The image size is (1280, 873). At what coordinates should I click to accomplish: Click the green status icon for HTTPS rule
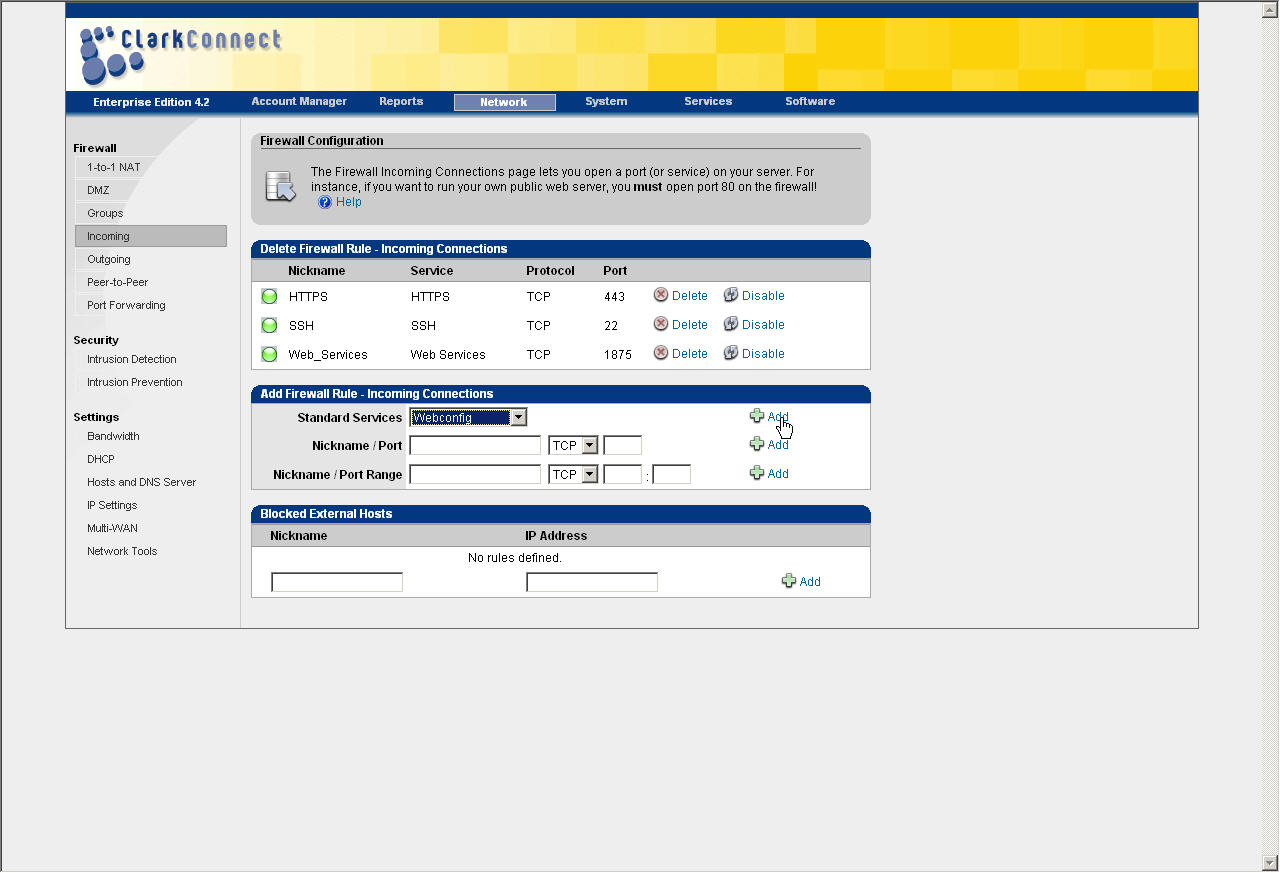(x=269, y=296)
